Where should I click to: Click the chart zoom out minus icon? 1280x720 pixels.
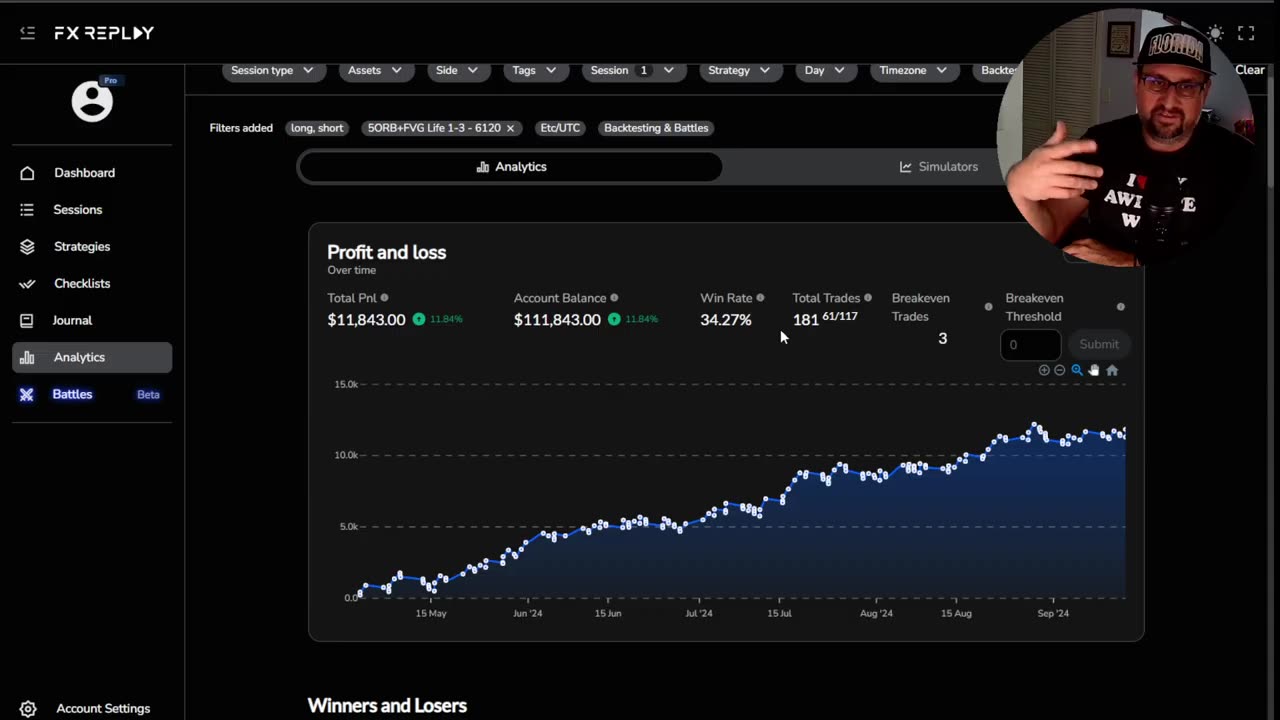pos(1060,370)
